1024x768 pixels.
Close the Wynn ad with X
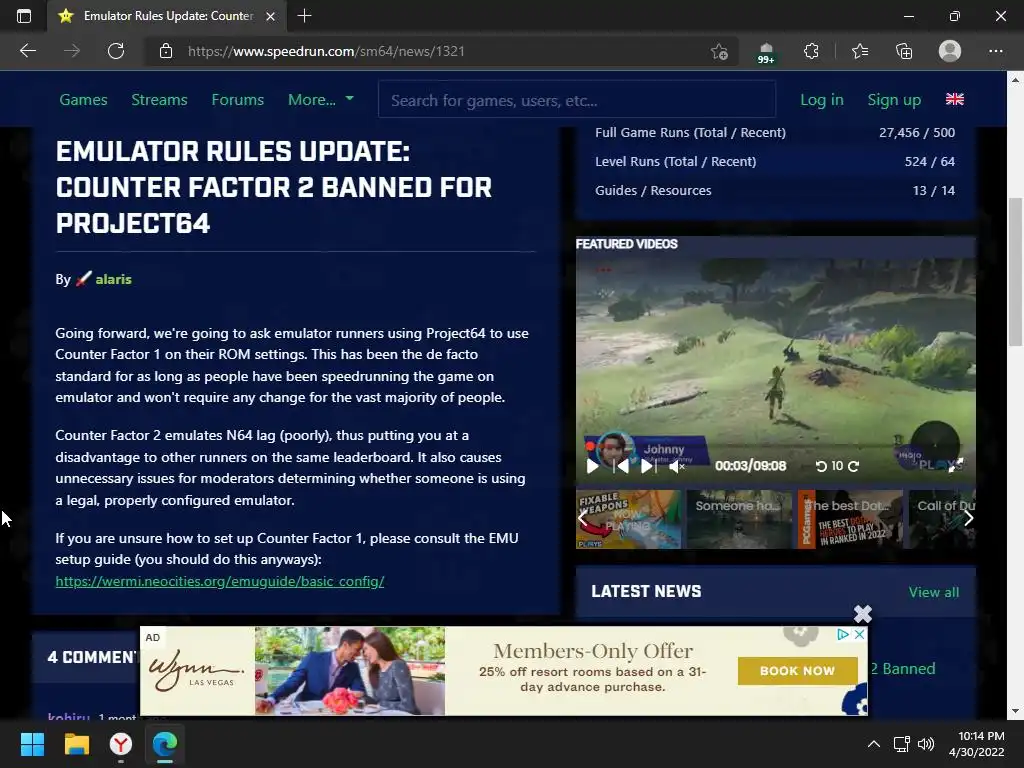point(860,634)
